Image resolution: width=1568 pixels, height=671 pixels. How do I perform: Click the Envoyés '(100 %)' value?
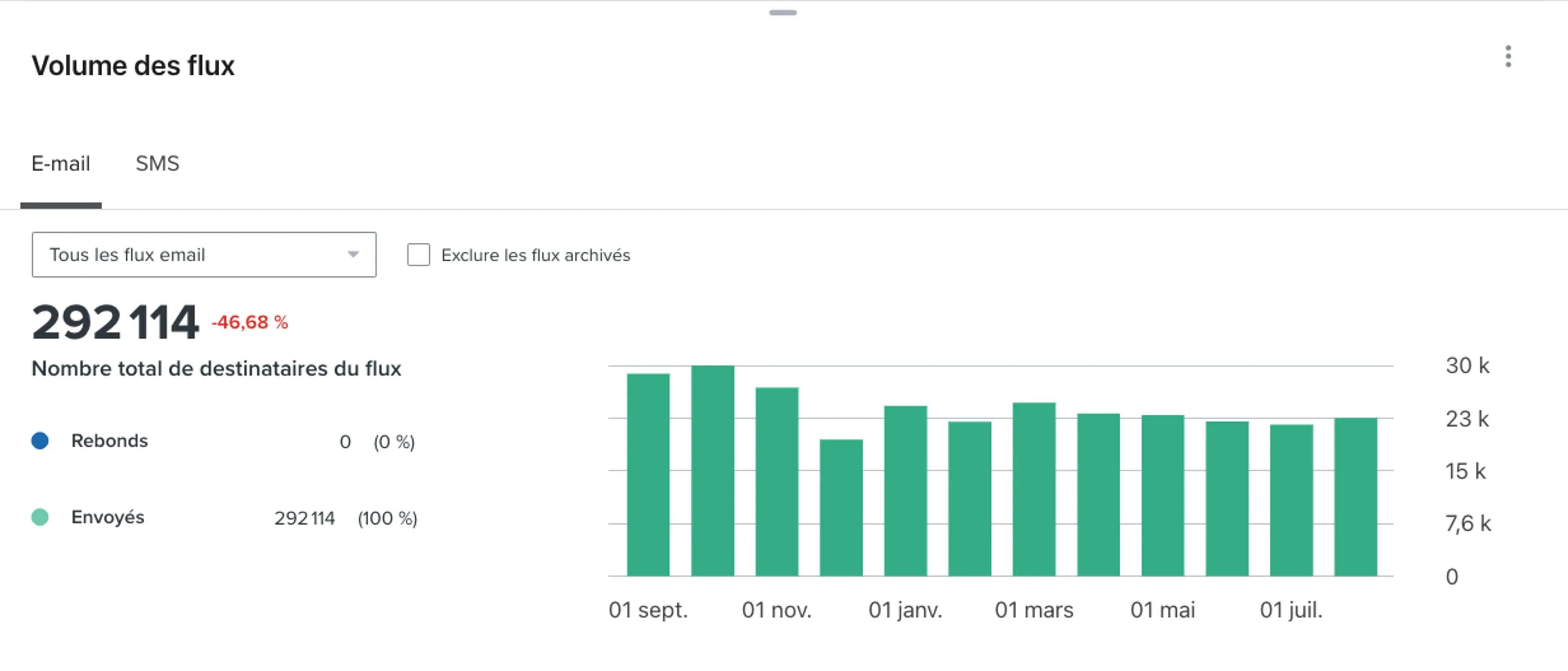(x=388, y=519)
